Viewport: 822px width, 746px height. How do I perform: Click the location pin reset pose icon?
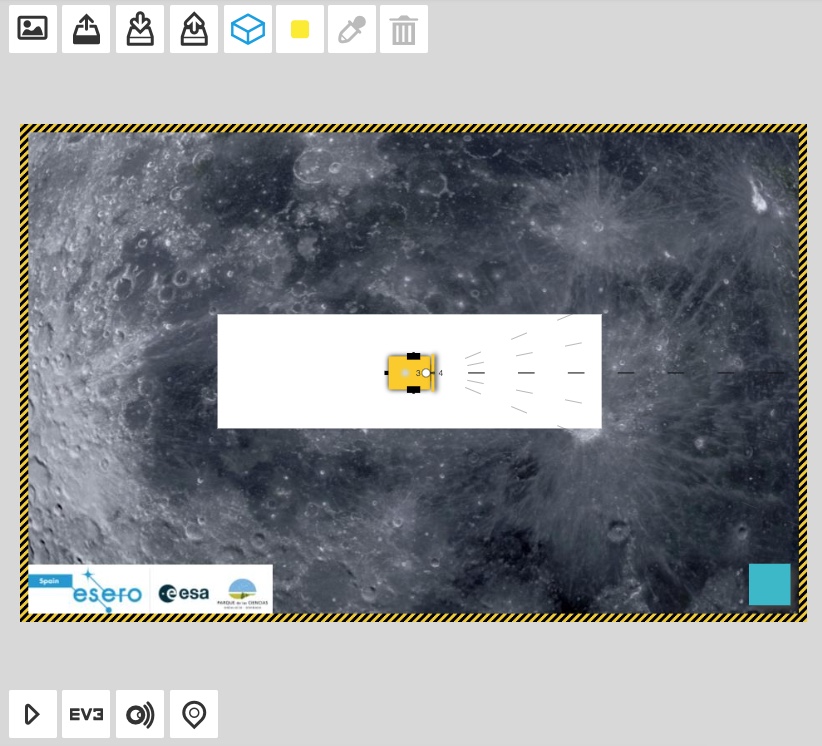pyautogui.click(x=194, y=714)
